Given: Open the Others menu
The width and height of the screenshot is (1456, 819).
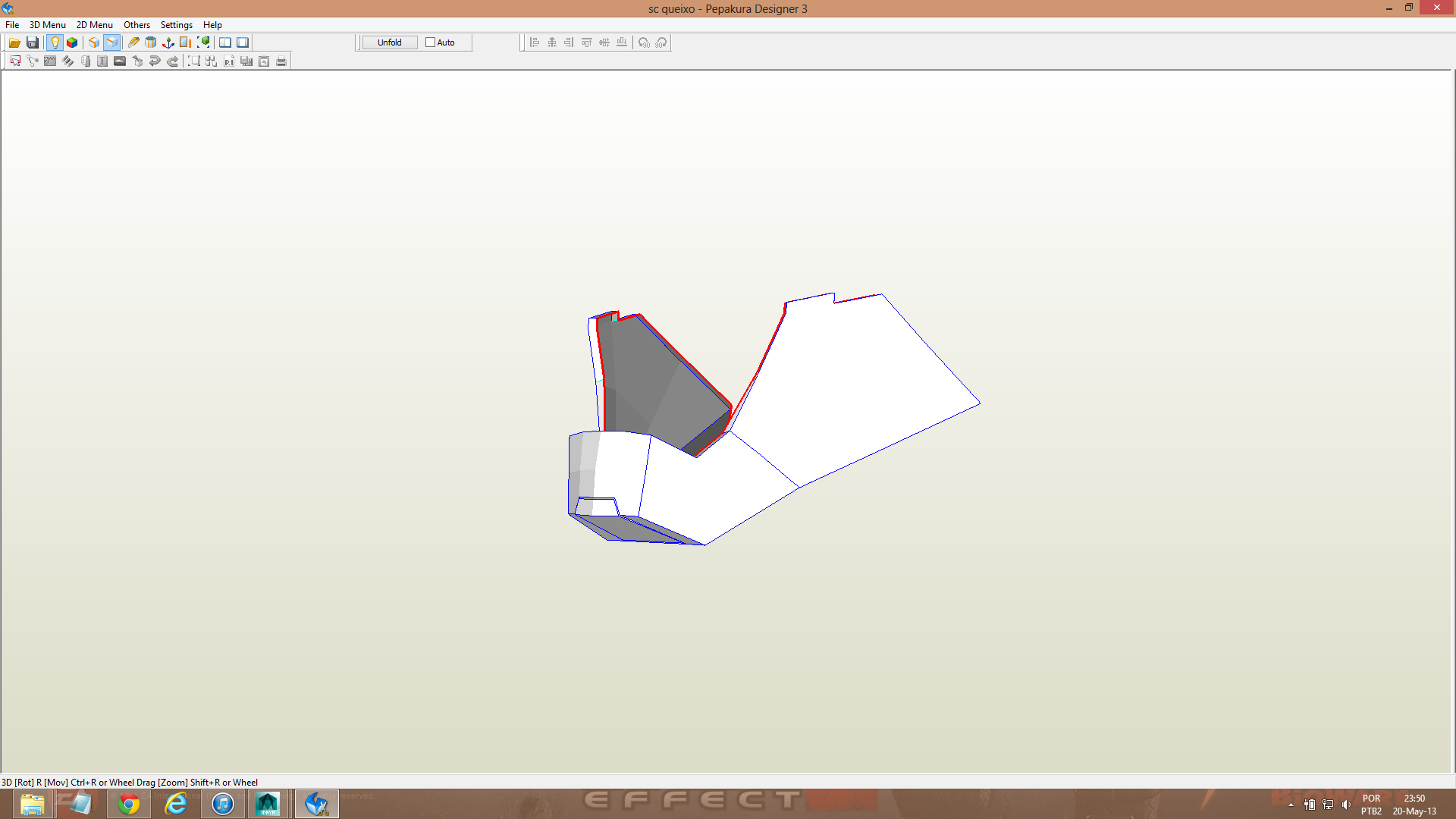Looking at the screenshot, I should pos(136,25).
